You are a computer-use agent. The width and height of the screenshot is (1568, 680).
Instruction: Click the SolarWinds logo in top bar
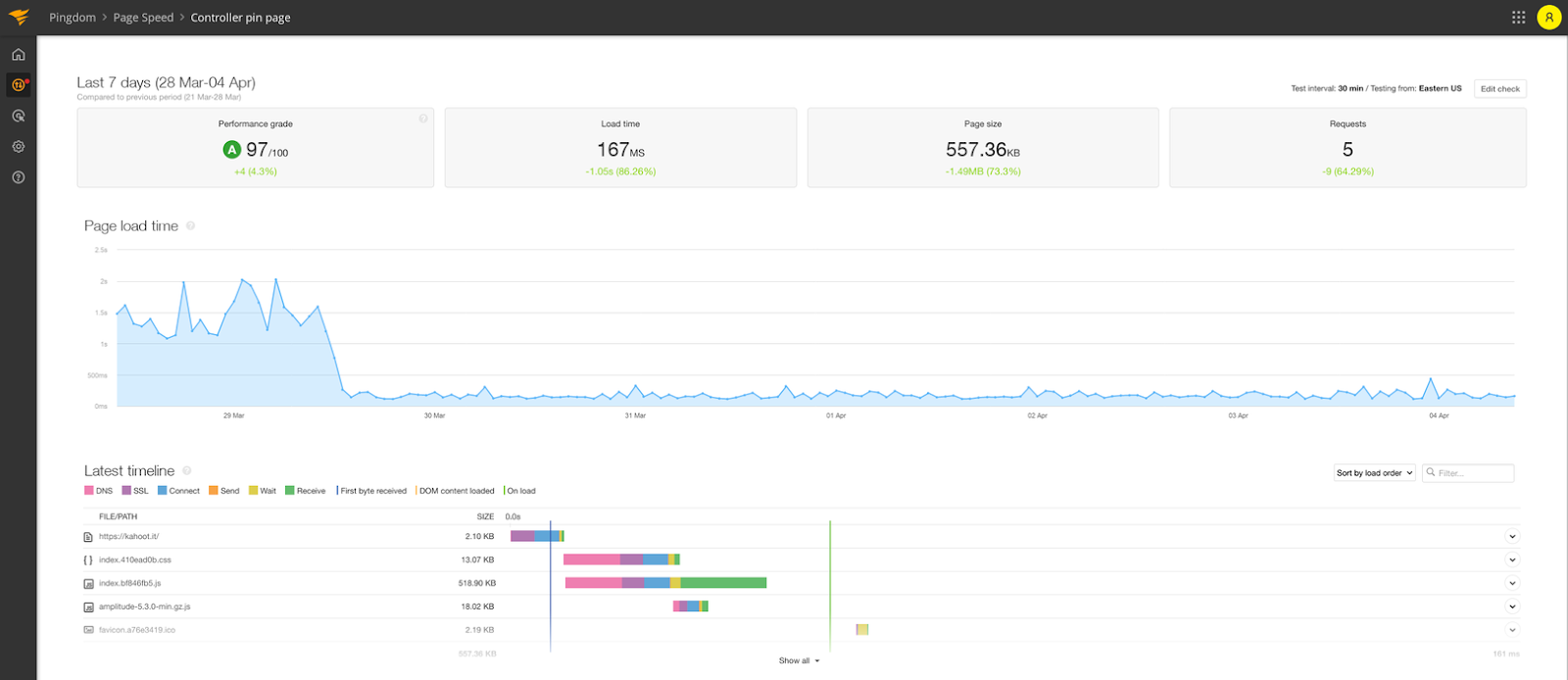pyautogui.click(x=19, y=17)
